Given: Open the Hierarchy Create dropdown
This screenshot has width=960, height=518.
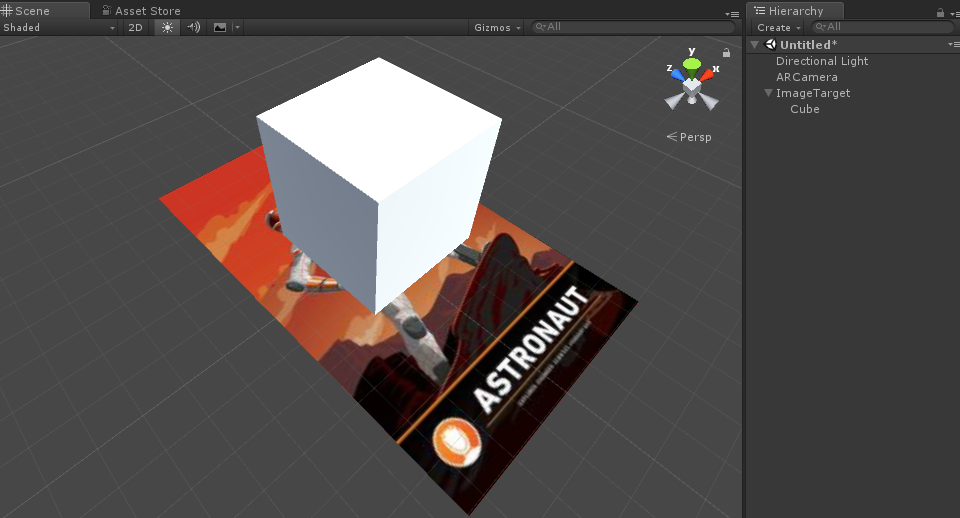Looking at the screenshot, I should pyautogui.click(x=778, y=27).
